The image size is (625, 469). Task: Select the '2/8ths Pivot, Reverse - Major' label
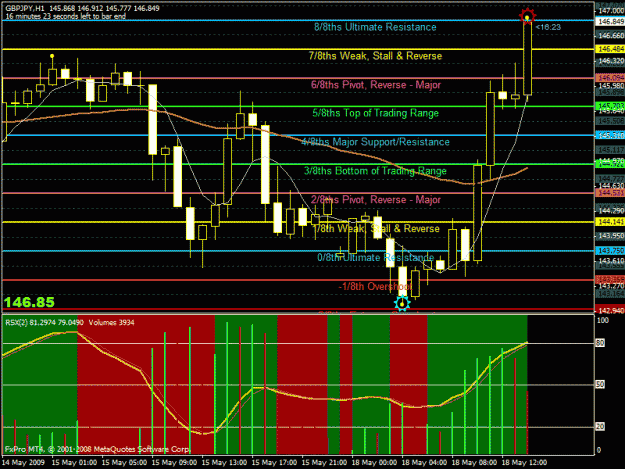[x=376, y=200]
